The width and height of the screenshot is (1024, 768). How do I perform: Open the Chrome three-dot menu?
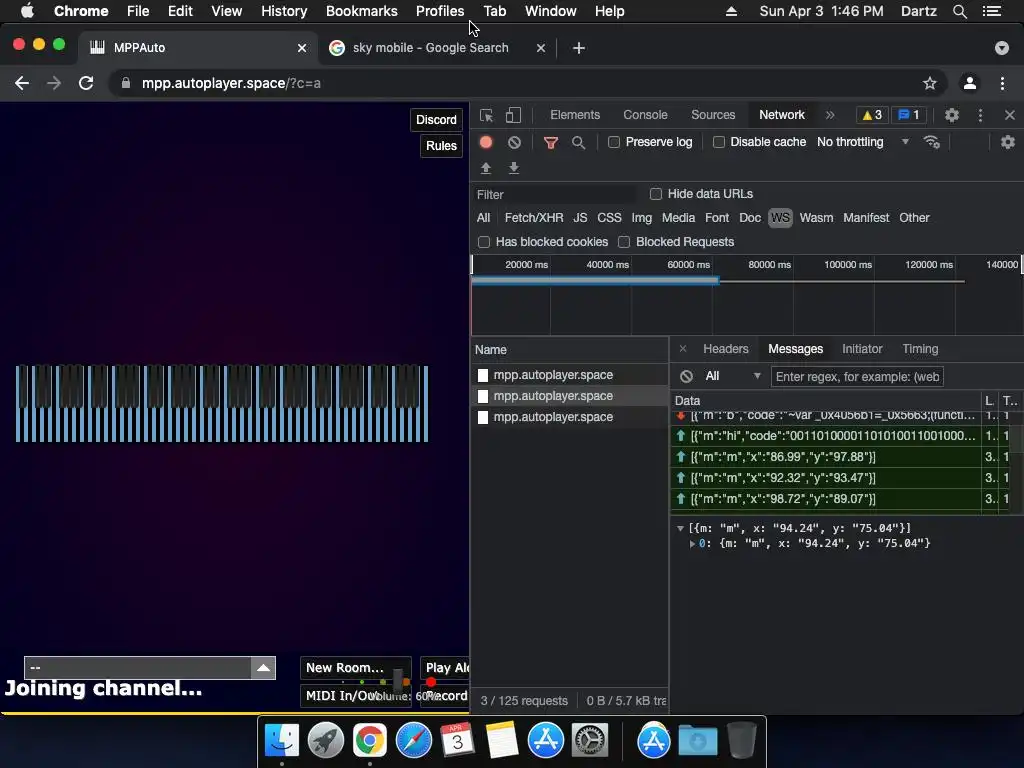click(1002, 83)
